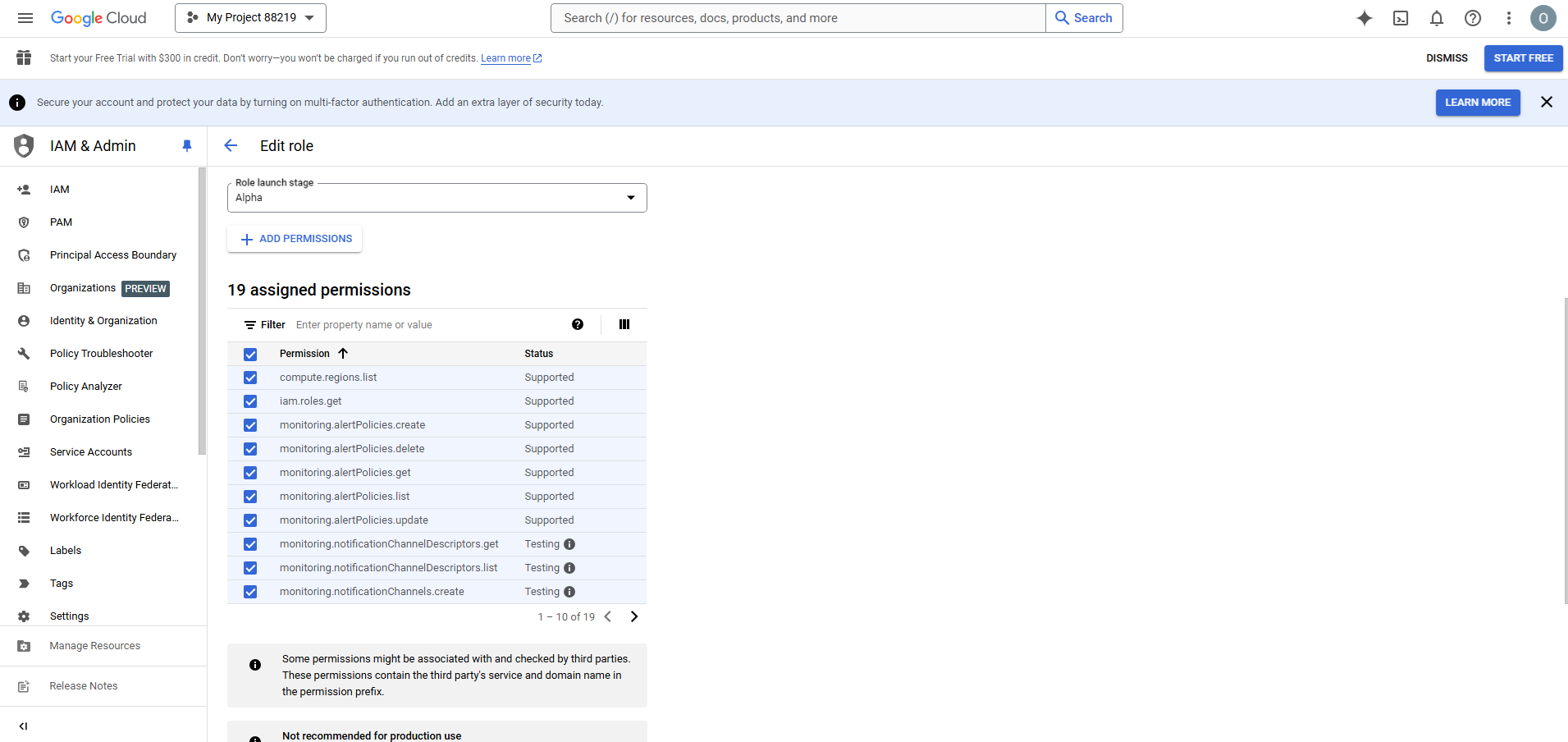This screenshot has height=742, width=1568.
Task: Open the notifications bell
Action: tap(1437, 18)
